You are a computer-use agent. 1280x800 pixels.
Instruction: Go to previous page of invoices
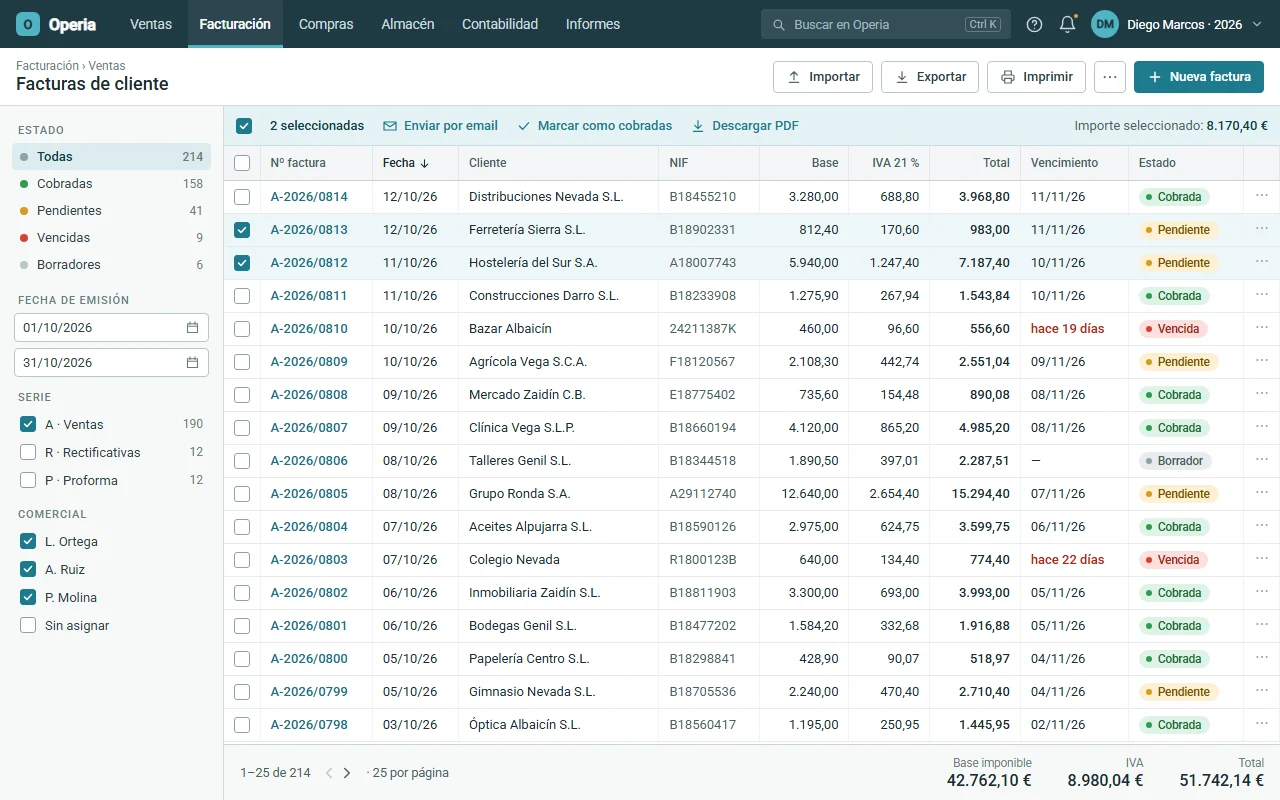(329, 773)
